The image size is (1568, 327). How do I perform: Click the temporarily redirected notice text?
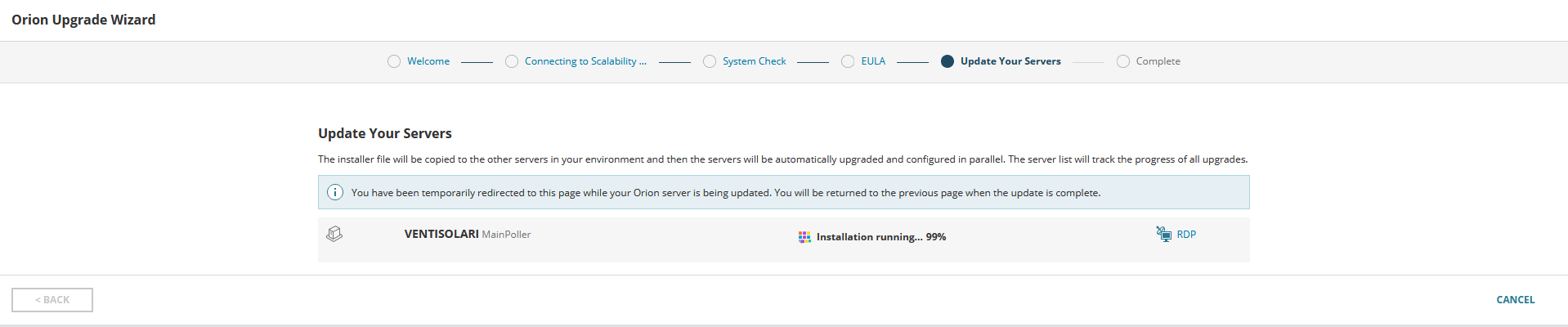click(x=726, y=193)
